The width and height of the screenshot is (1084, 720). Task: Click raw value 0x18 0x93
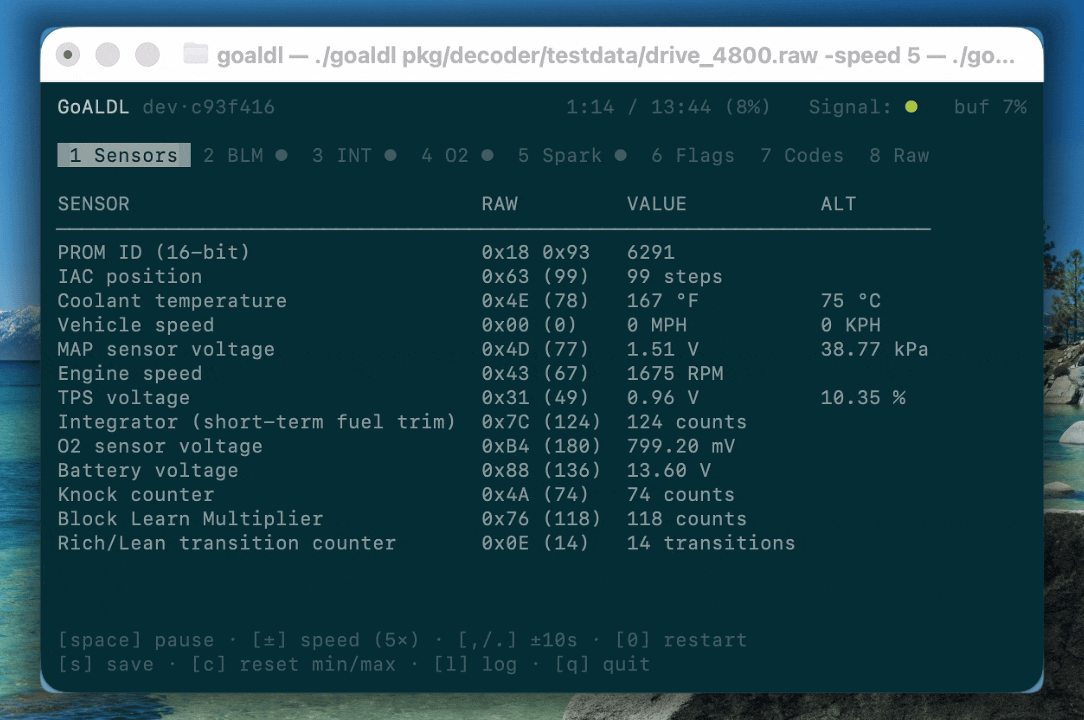pos(536,252)
